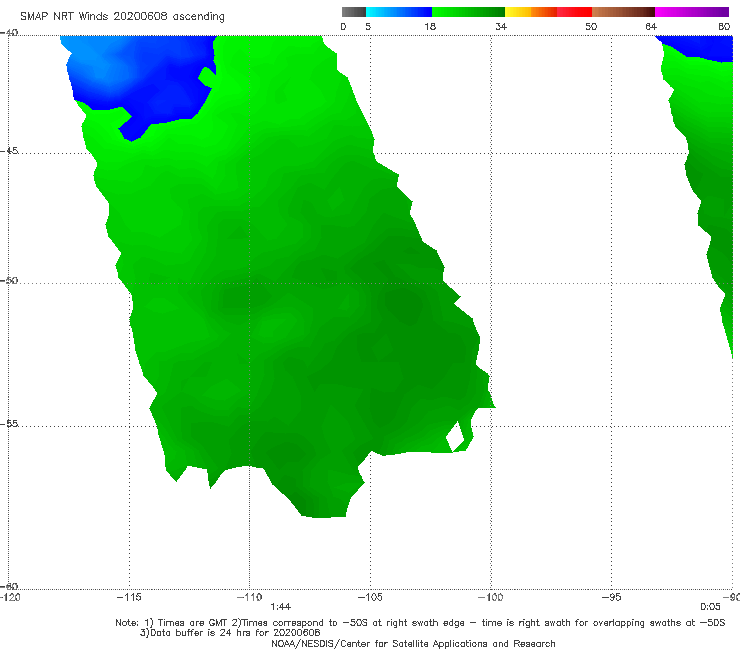Click the small white hole inside the green swath
The image size is (740, 650).
coord(456,437)
